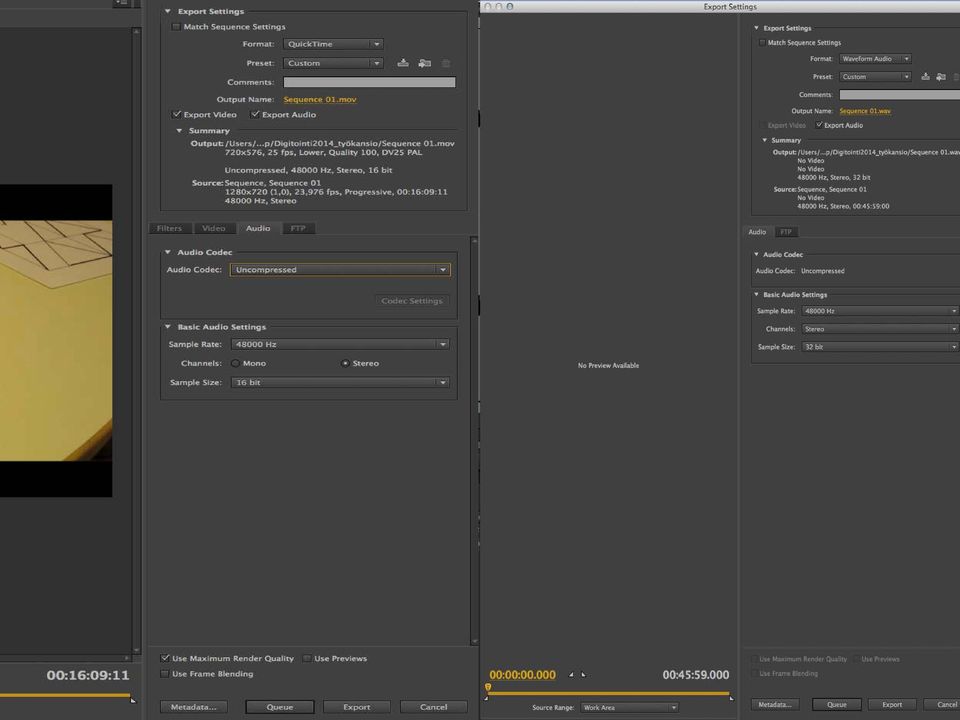Collapse Basic Audio Settings in the Waveform Audio window

(756, 294)
